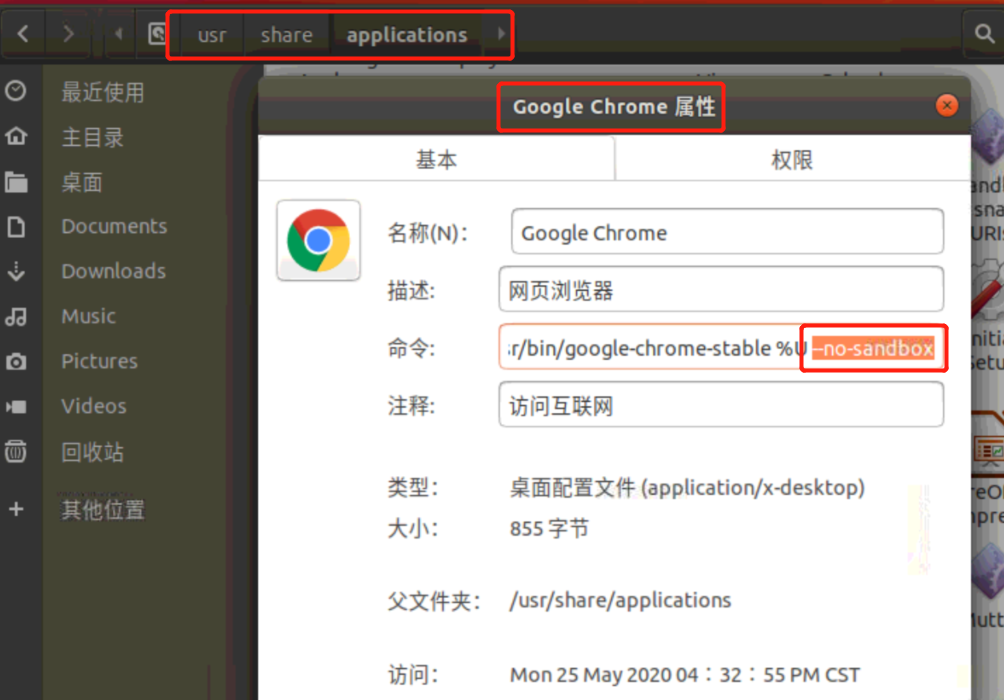Open 回收站 in sidebar
The height and width of the screenshot is (700, 1004).
click(x=92, y=452)
